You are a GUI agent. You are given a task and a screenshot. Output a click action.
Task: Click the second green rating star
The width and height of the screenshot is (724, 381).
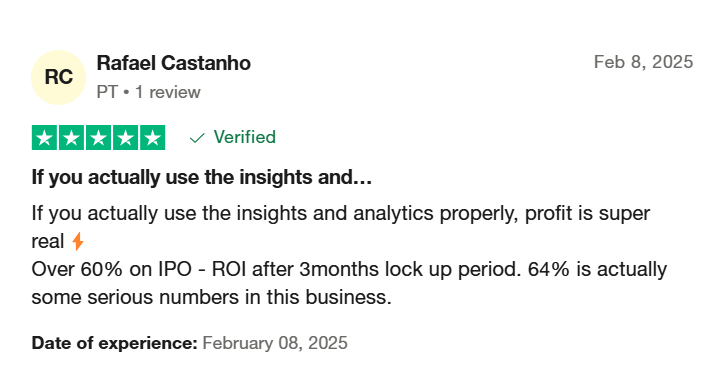point(71,138)
